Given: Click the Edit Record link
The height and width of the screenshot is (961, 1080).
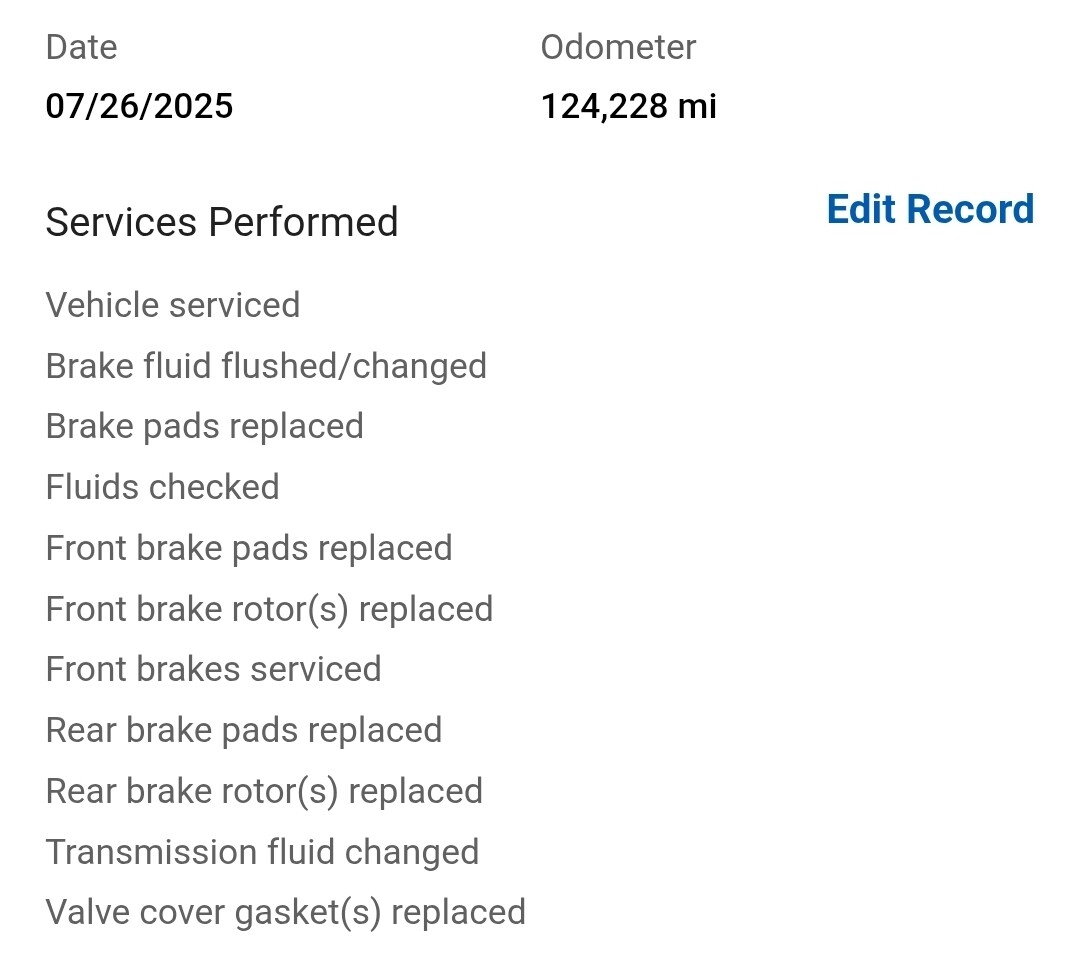Looking at the screenshot, I should (x=930, y=210).
